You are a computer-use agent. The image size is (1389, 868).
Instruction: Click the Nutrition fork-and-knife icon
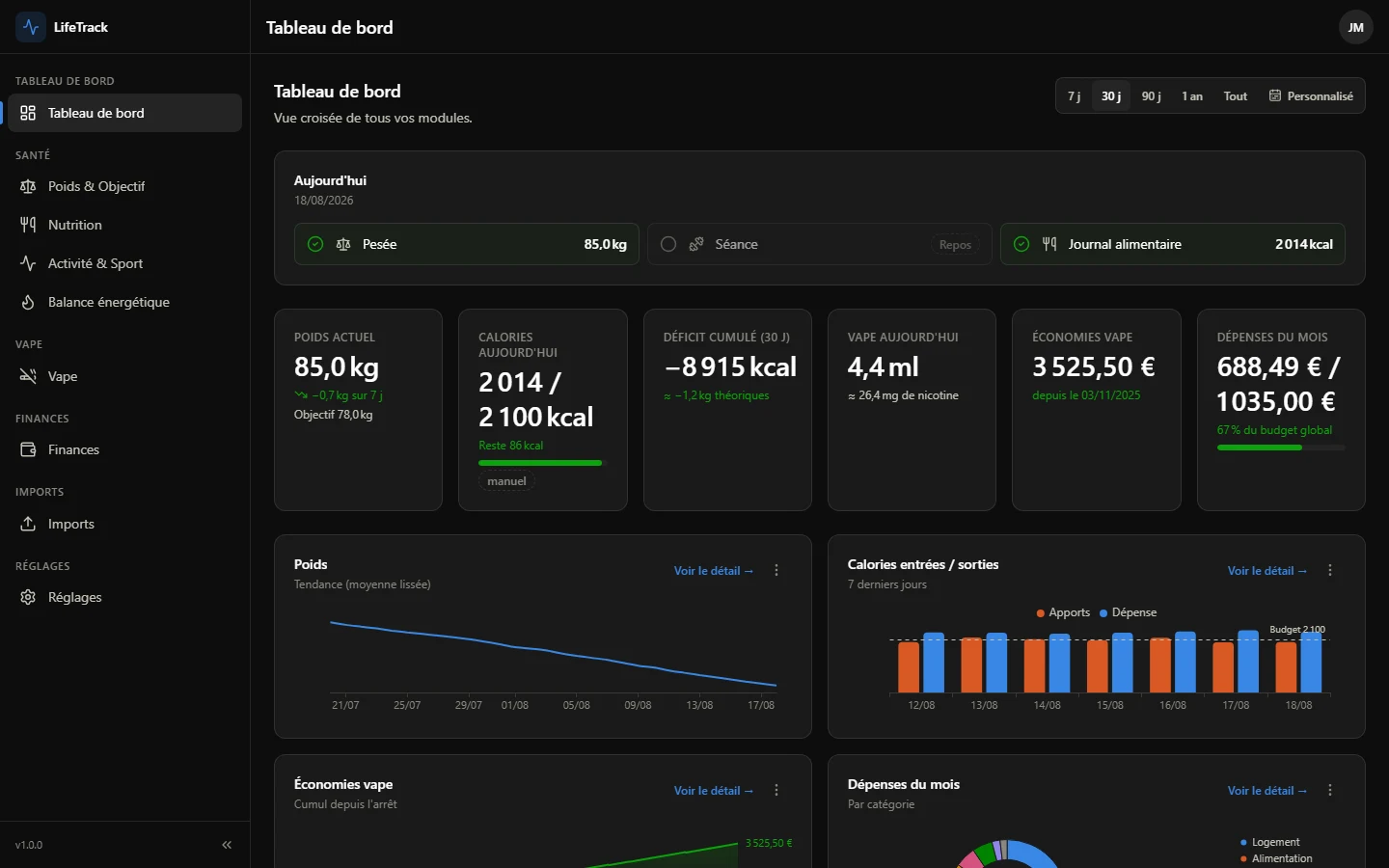pyautogui.click(x=28, y=225)
